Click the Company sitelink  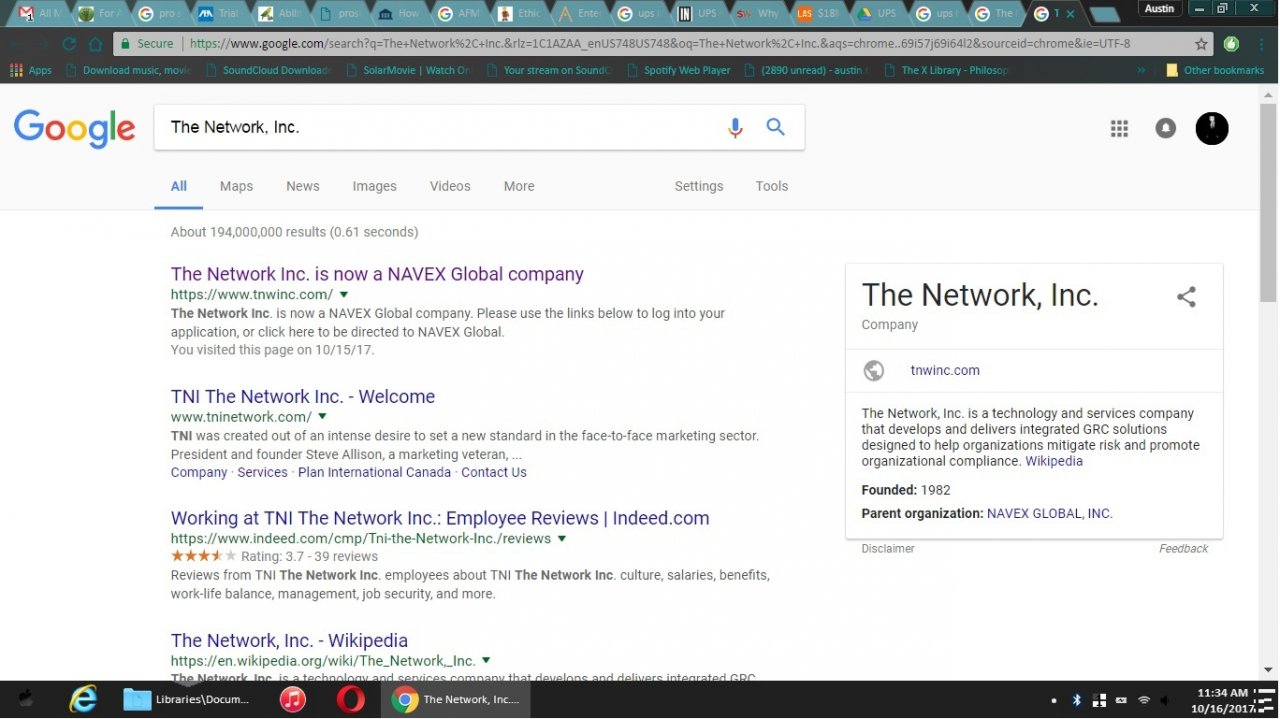pos(199,472)
